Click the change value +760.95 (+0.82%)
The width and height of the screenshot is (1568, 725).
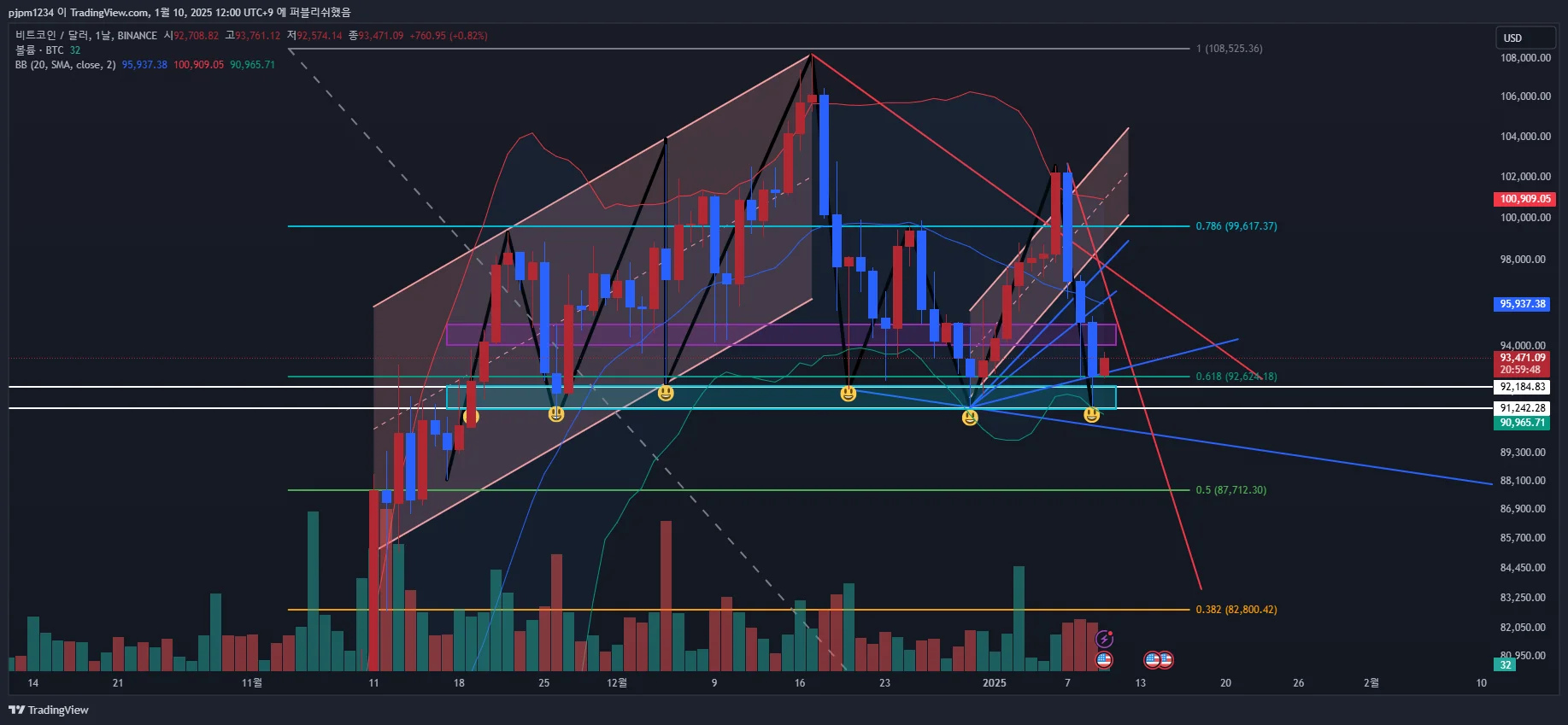click(449, 36)
